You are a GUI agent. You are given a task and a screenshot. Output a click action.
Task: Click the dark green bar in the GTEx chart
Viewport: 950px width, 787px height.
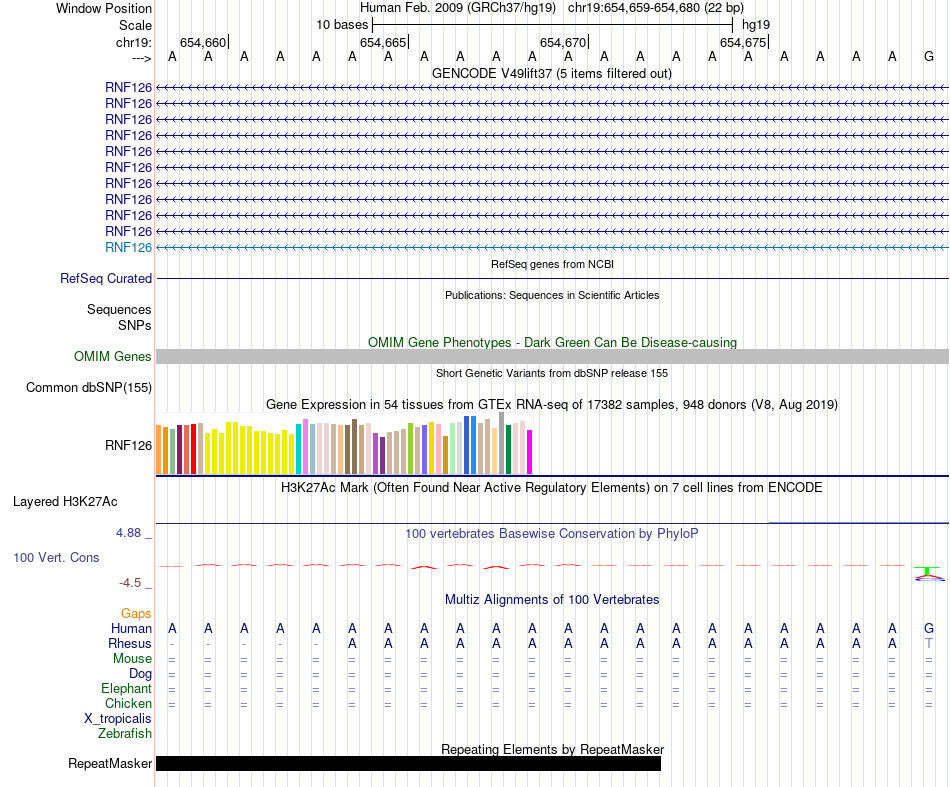(508, 449)
